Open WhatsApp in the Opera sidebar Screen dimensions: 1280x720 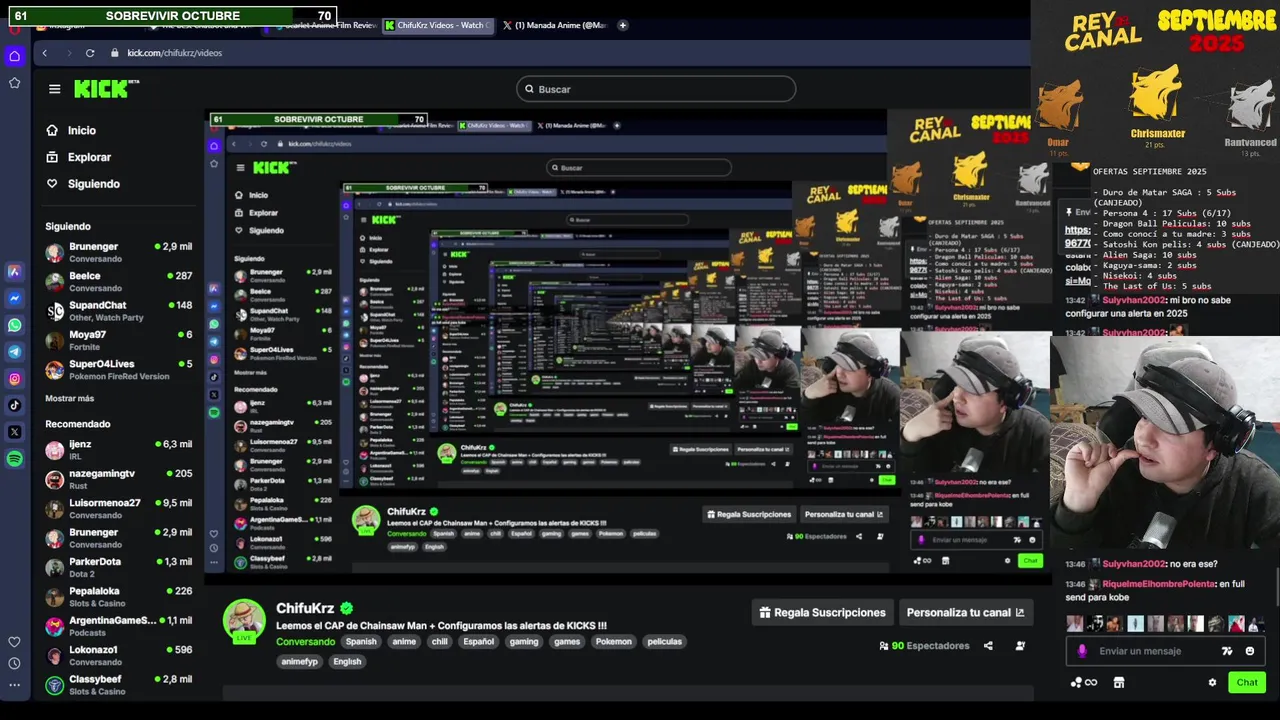coord(14,325)
